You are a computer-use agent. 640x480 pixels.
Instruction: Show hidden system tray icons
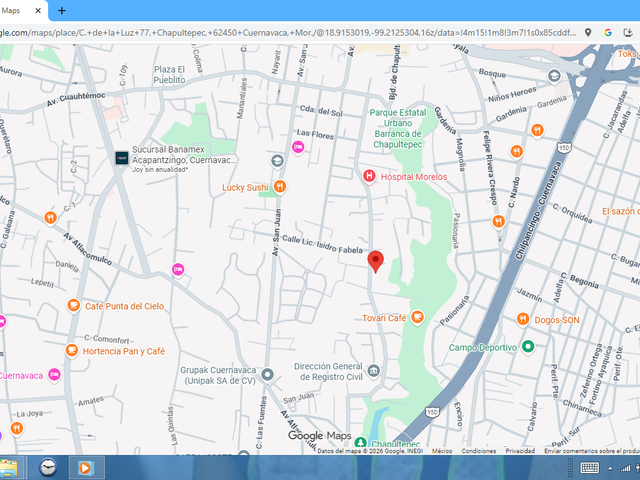point(610,469)
